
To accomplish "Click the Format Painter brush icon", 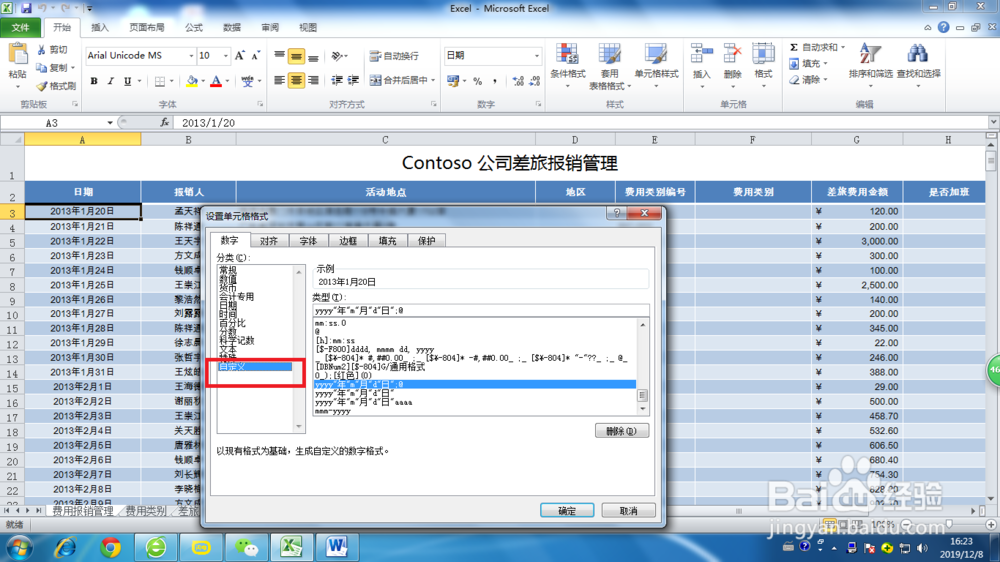I will click(42, 85).
